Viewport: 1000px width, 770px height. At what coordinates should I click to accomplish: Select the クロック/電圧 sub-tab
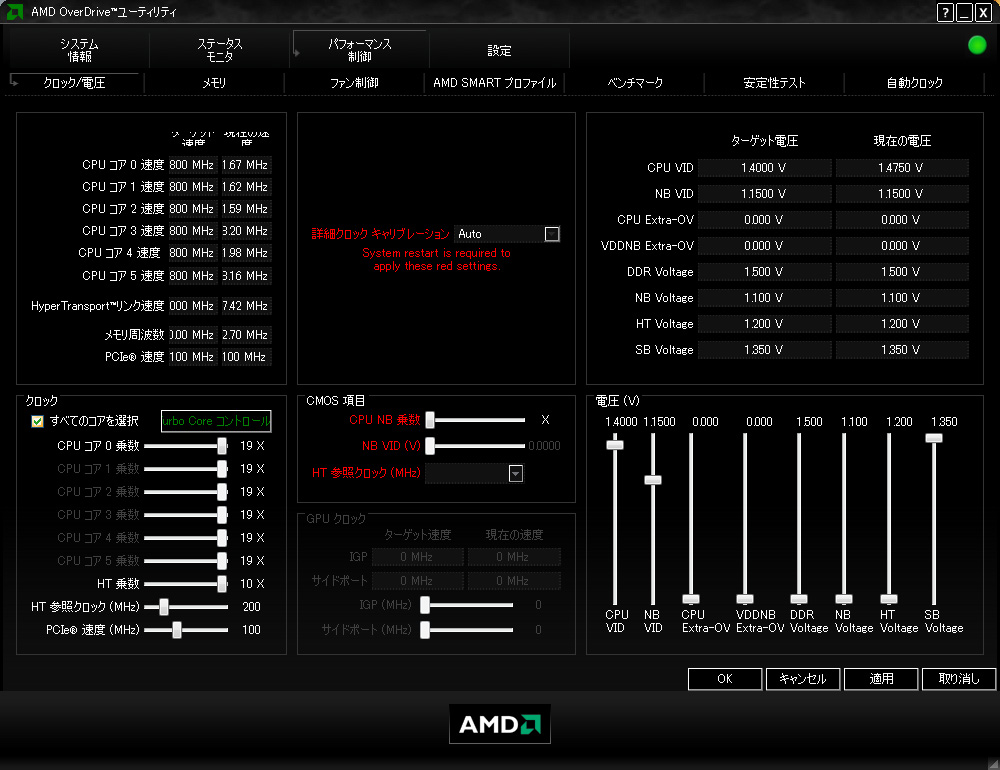(75, 83)
